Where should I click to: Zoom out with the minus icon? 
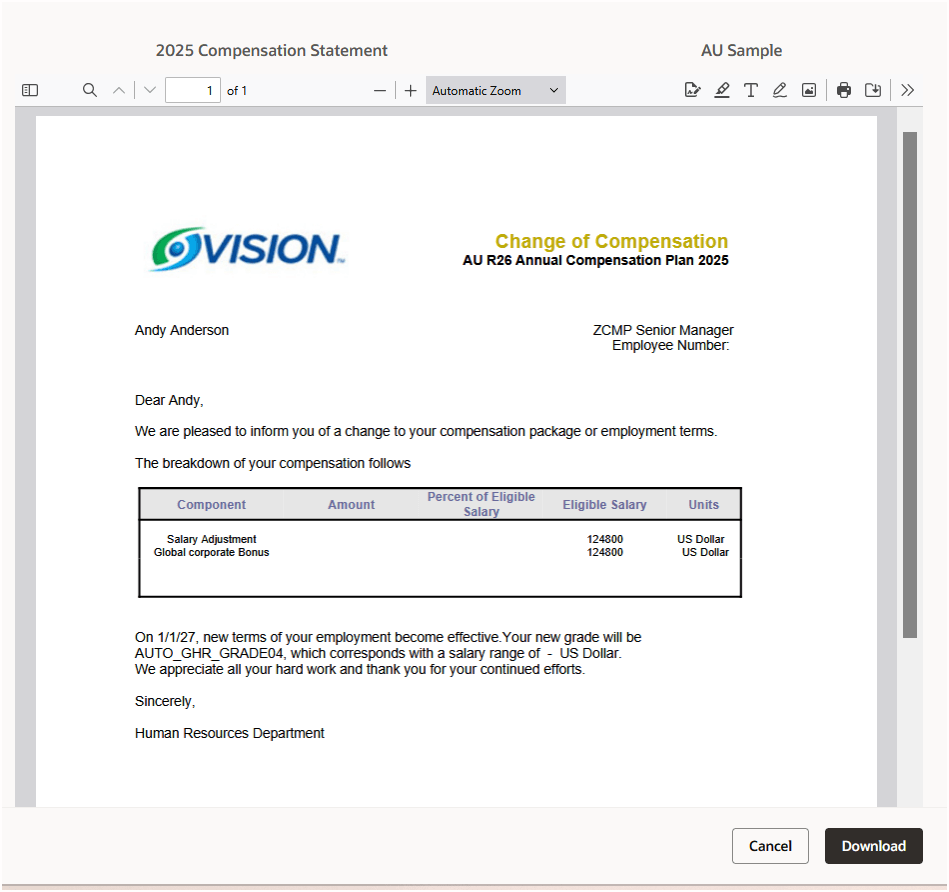(x=379, y=91)
